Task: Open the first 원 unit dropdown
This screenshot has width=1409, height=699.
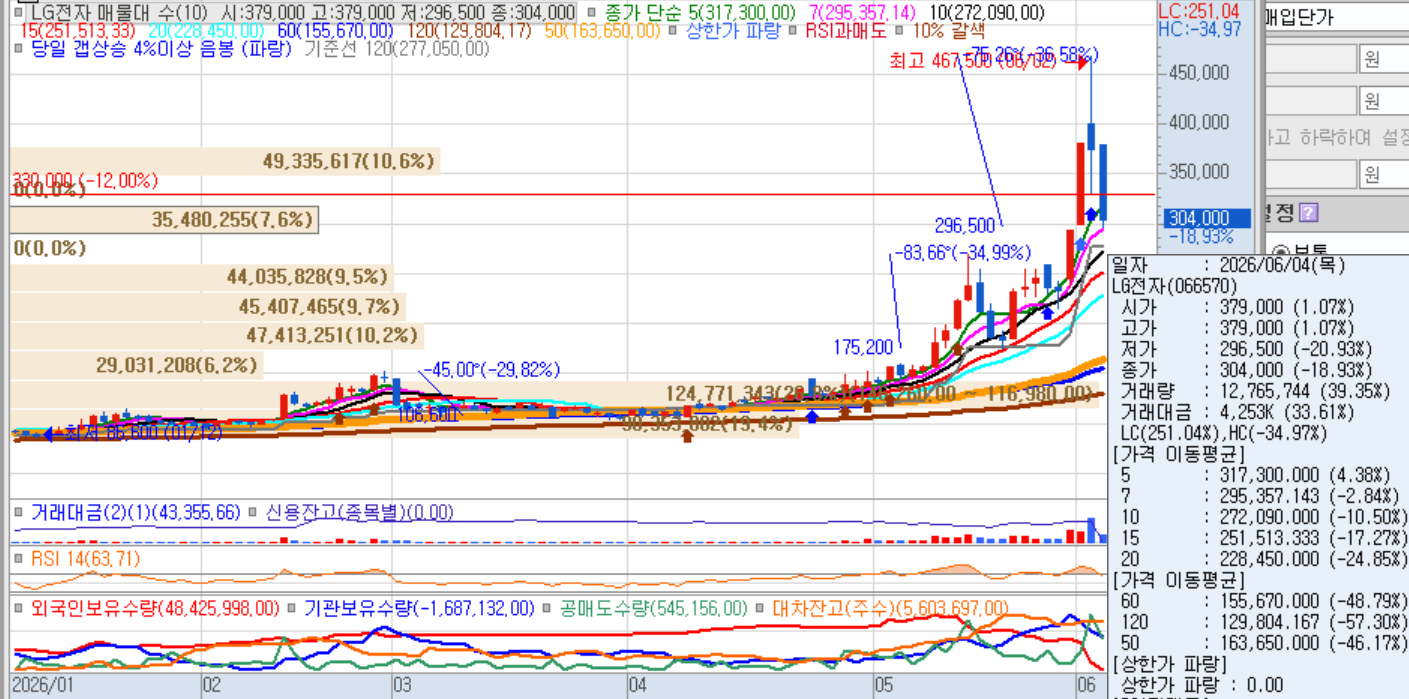Action: click(x=1383, y=59)
